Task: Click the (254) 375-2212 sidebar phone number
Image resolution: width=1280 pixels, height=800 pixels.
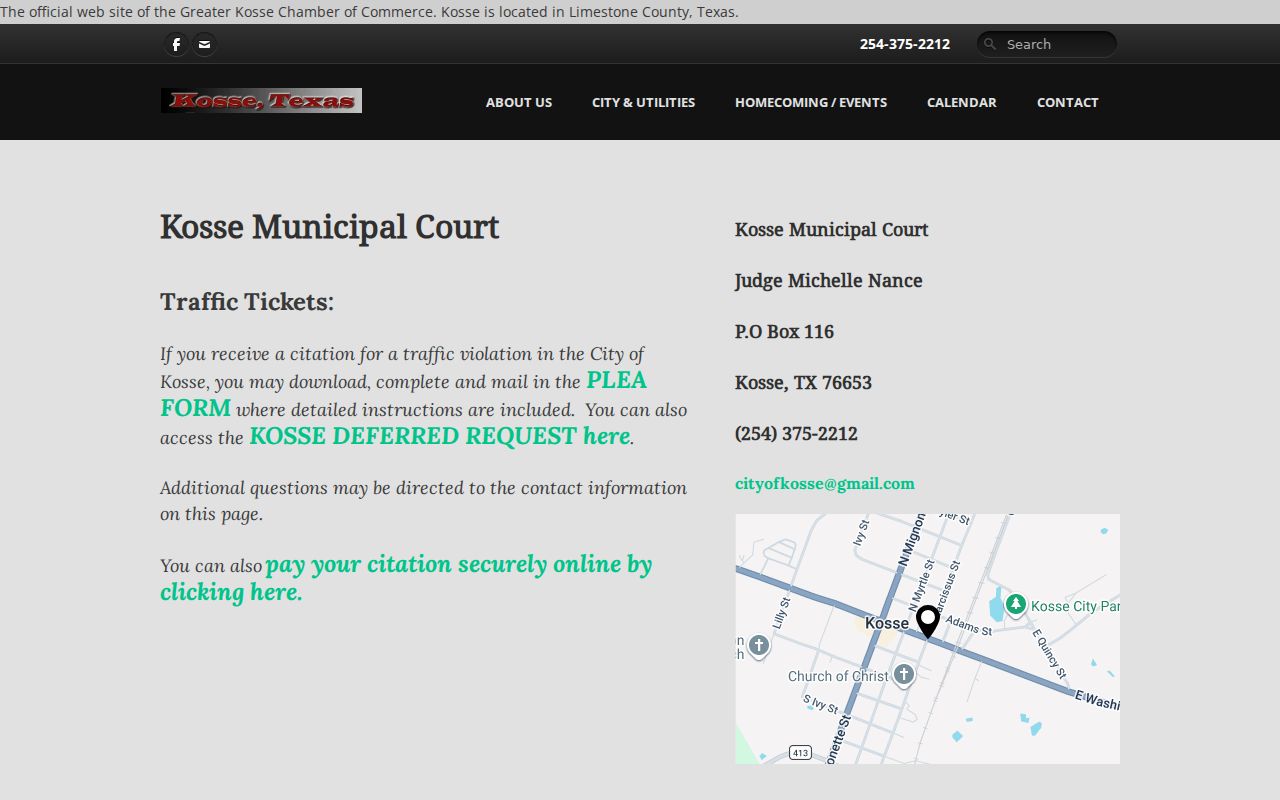Action: pos(796,433)
